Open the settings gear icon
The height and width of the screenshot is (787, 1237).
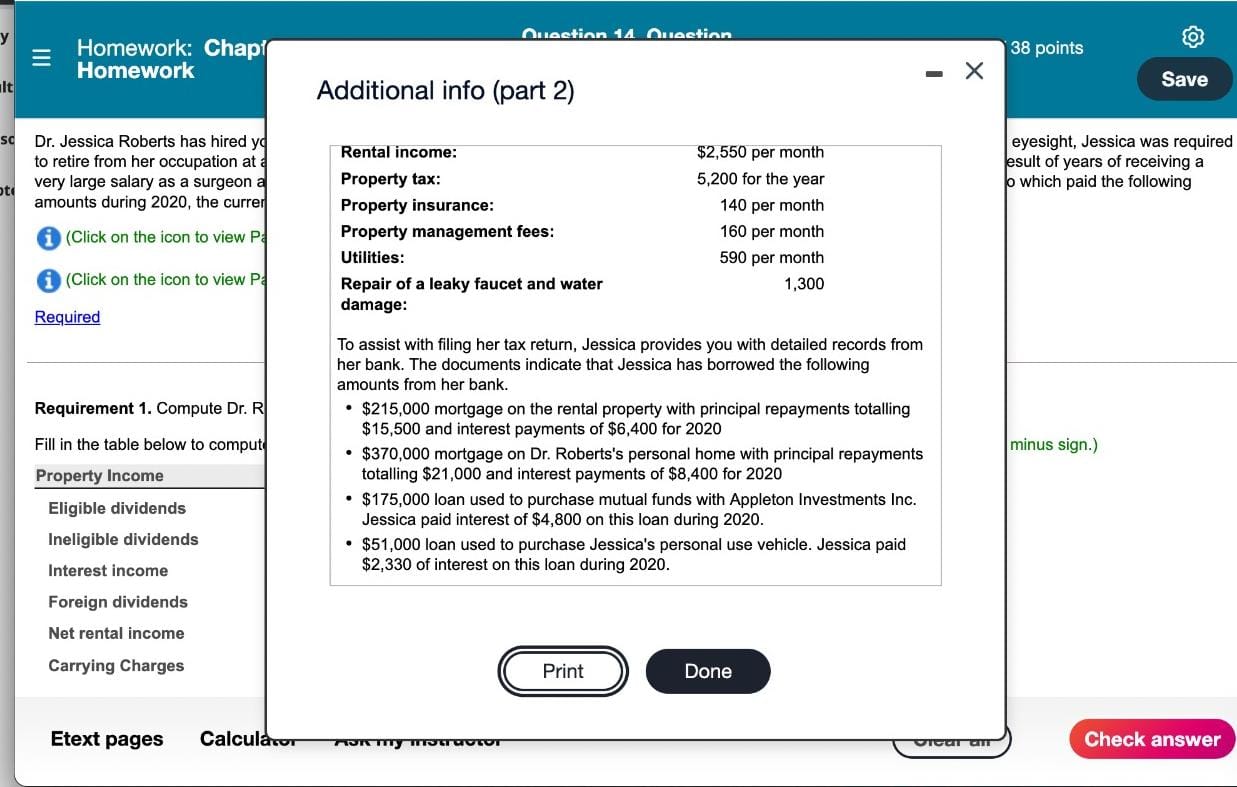1192,38
